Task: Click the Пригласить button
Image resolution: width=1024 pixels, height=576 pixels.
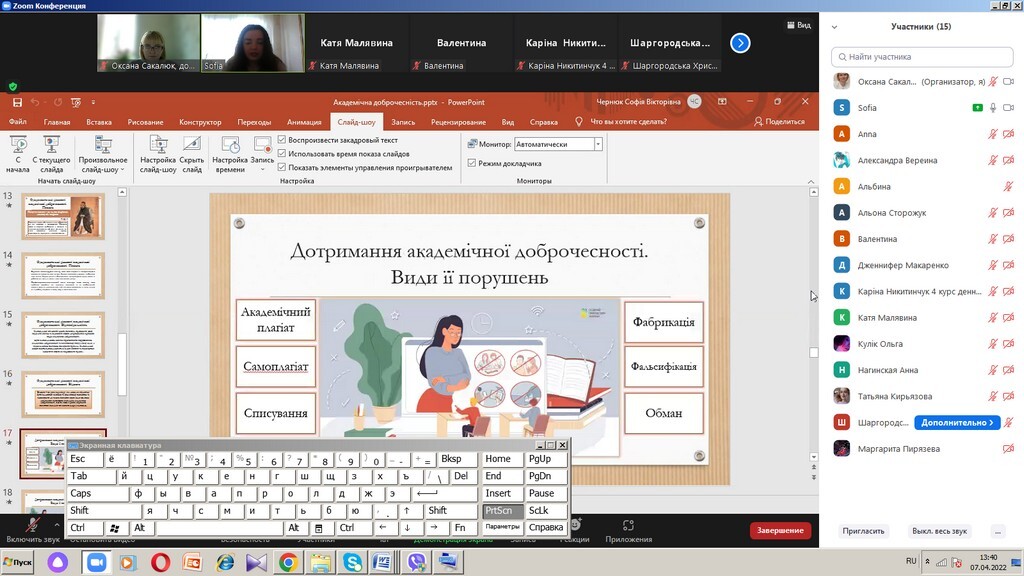Action: tap(863, 531)
